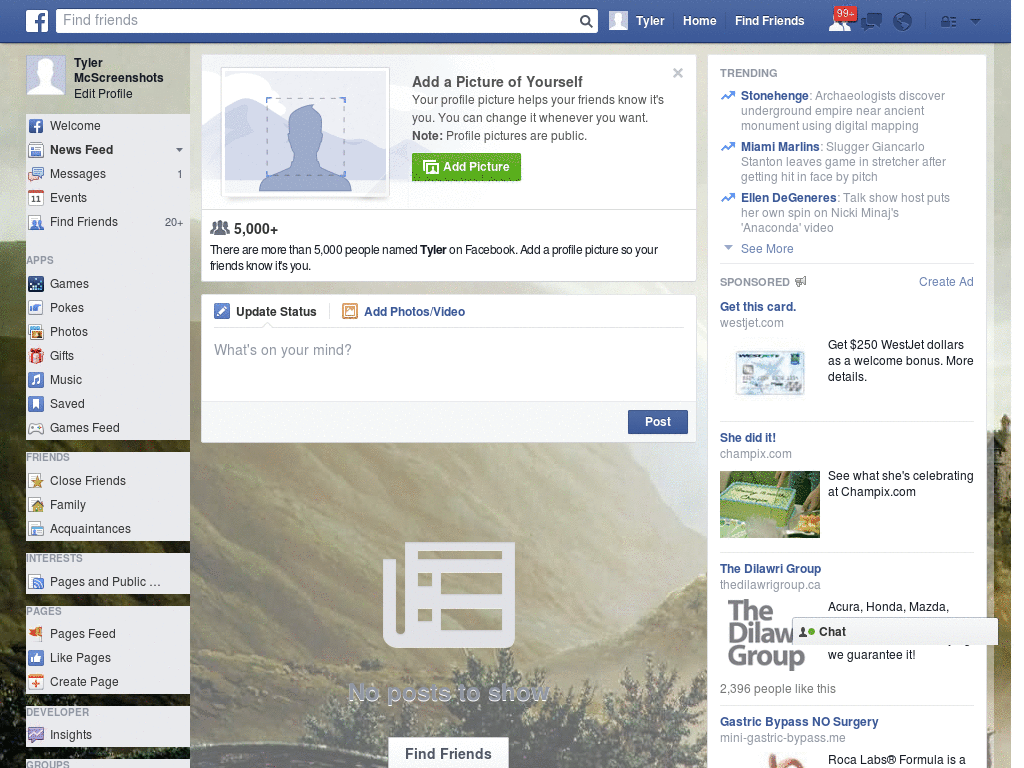The height and width of the screenshot is (768, 1024).
Task: Click the Pages Feed icon
Action: click(x=36, y=633)
